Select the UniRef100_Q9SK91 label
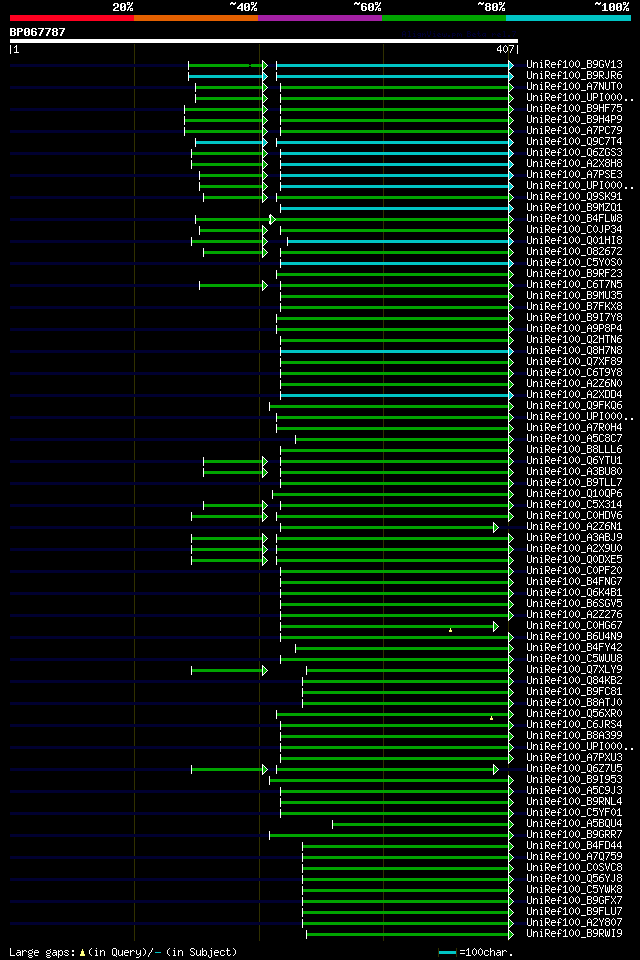The height and width of the screenshot is (960, 640). click(574, 197)
